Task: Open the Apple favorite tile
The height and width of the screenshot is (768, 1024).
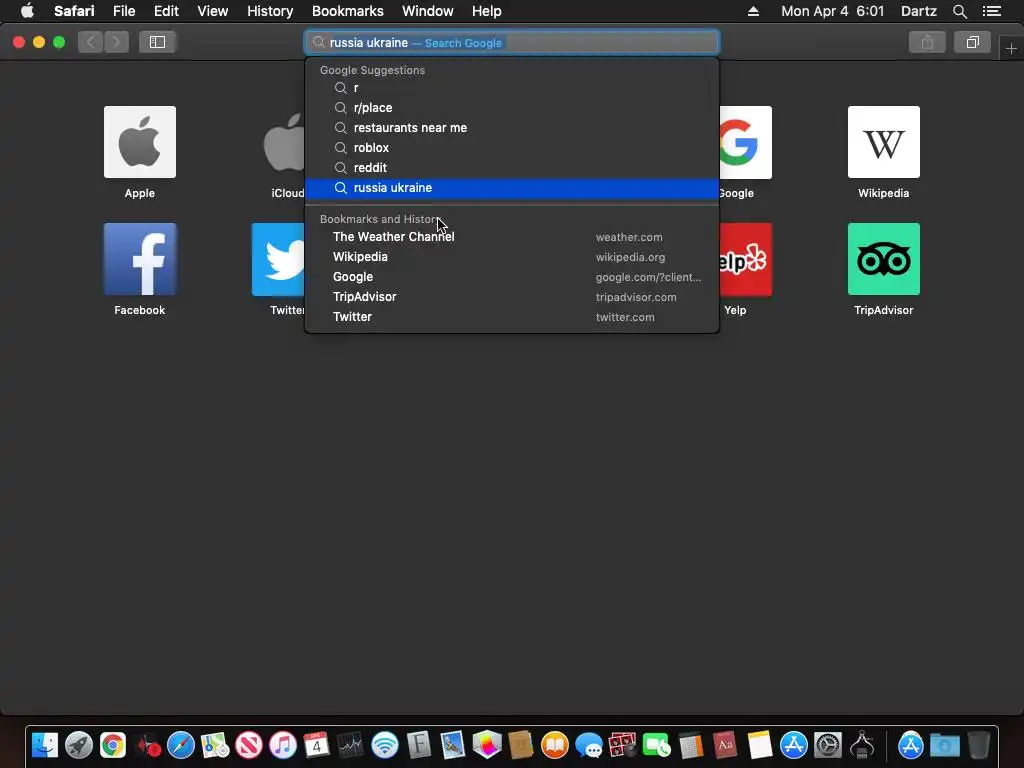Action: pyautogui.click(x=140, y=142)
